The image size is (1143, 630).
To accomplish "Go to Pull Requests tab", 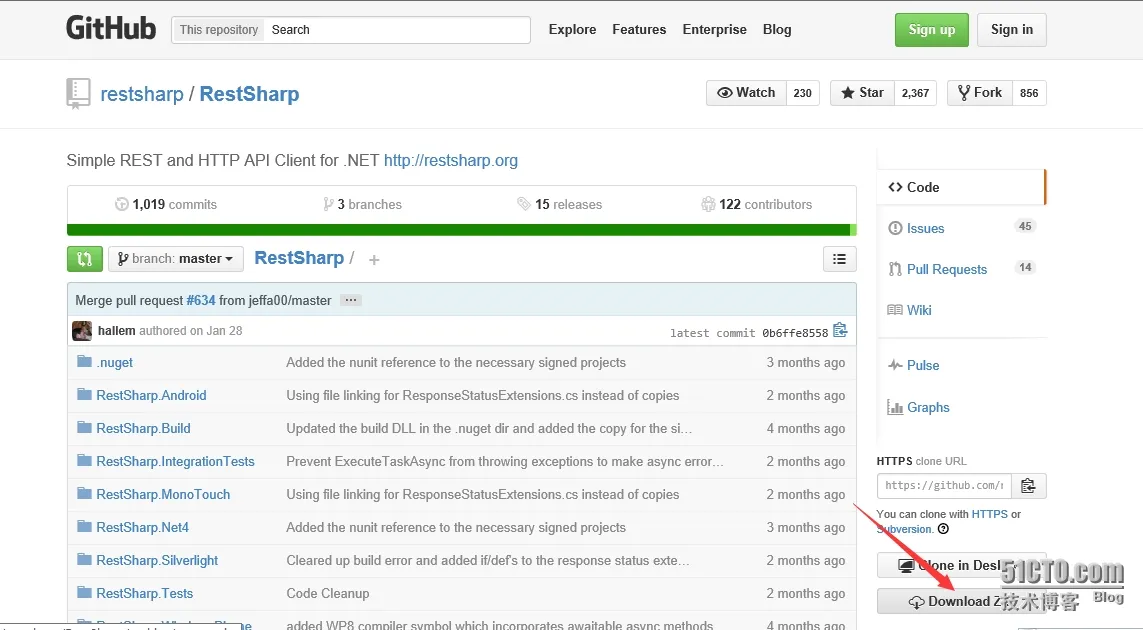I will 946,270.
